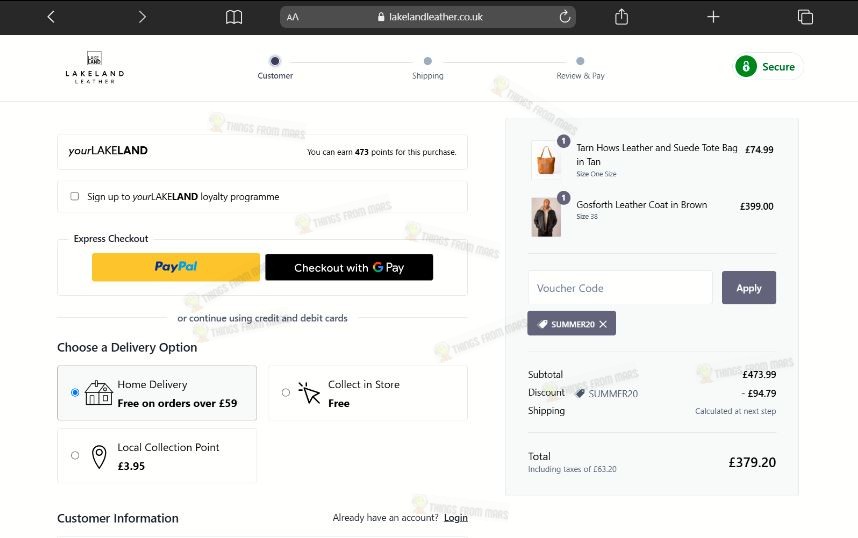Open the share sheet icon

point(621,17)
